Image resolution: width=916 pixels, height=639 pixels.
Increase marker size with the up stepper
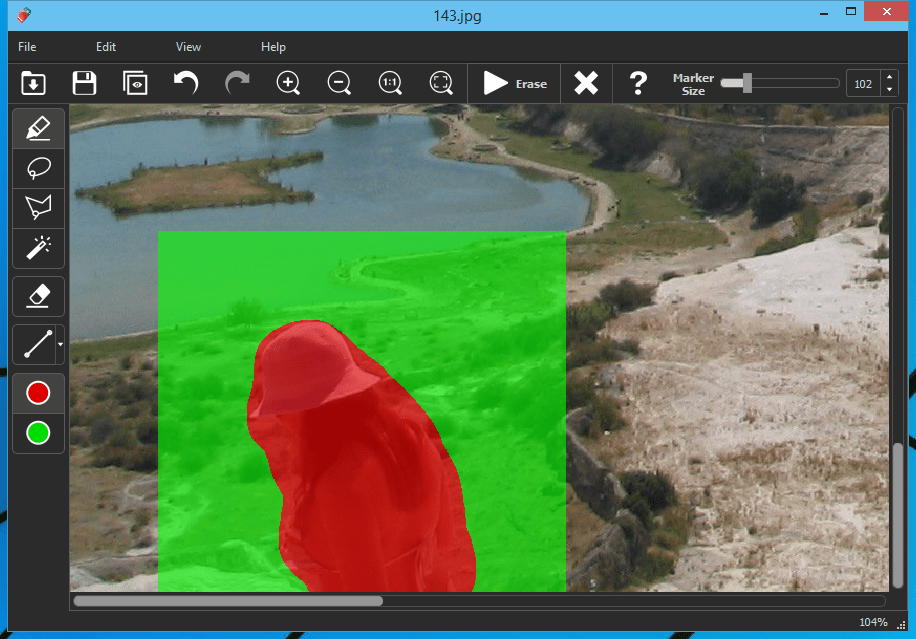click(888, 77)
